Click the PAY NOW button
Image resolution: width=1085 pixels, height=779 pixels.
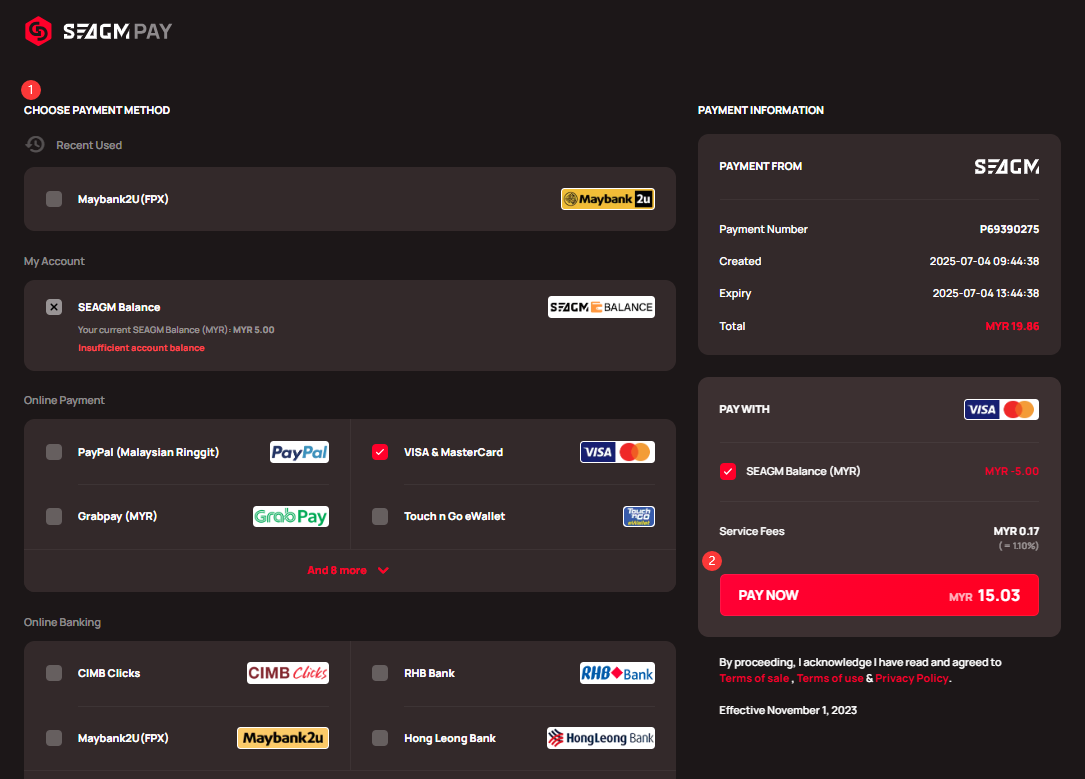click(879, 595)
